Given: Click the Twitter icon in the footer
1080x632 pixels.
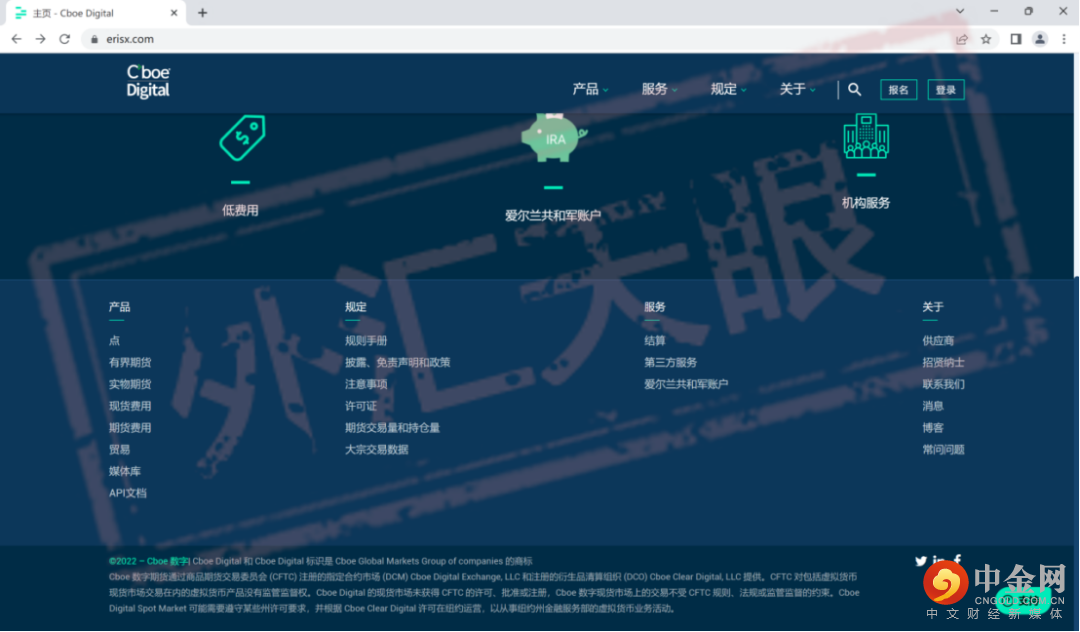Looking at the screenshot, I should click(x=921, y=561).
